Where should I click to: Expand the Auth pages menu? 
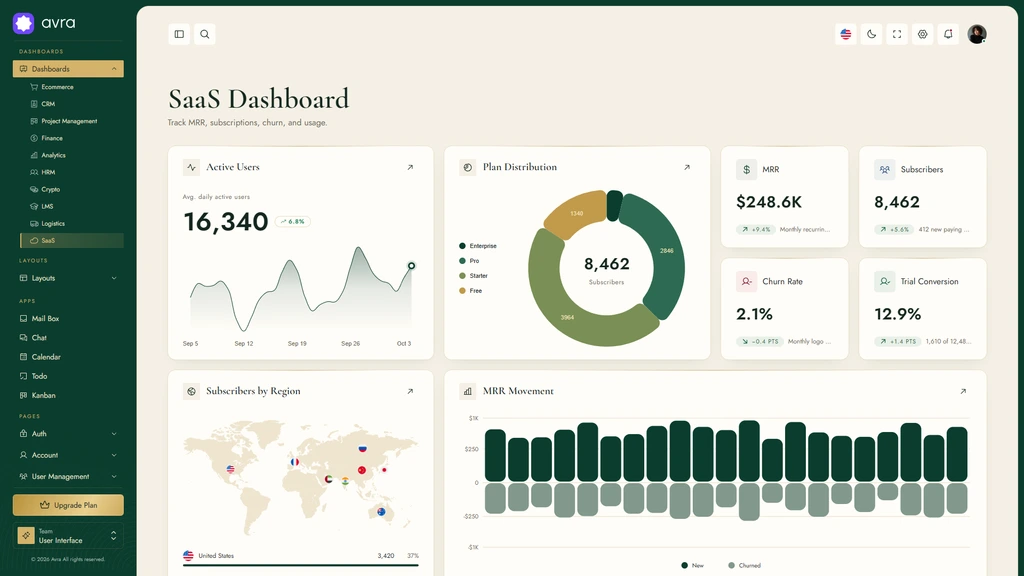68,433
